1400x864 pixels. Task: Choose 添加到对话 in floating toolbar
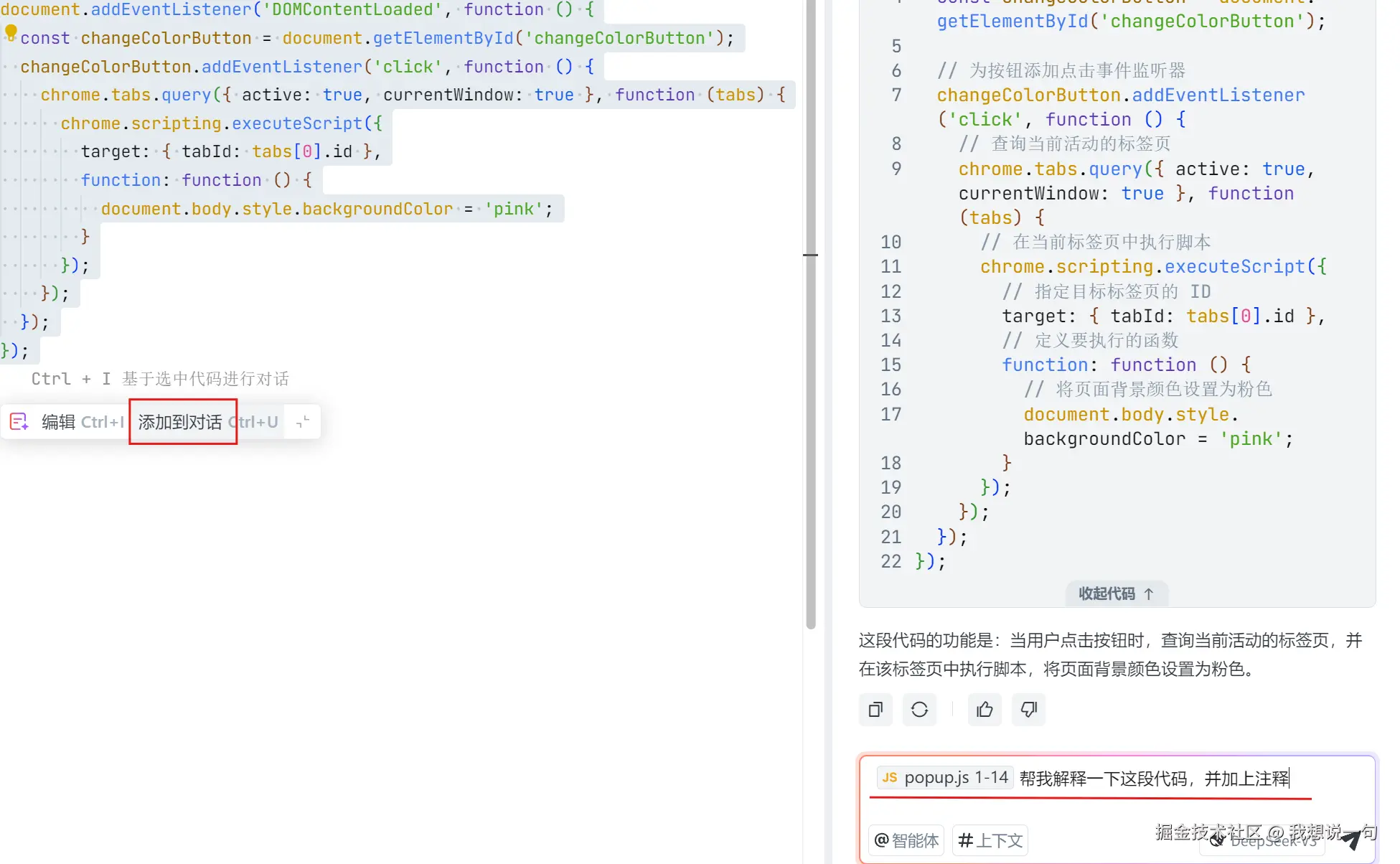[x=181, y=422]
